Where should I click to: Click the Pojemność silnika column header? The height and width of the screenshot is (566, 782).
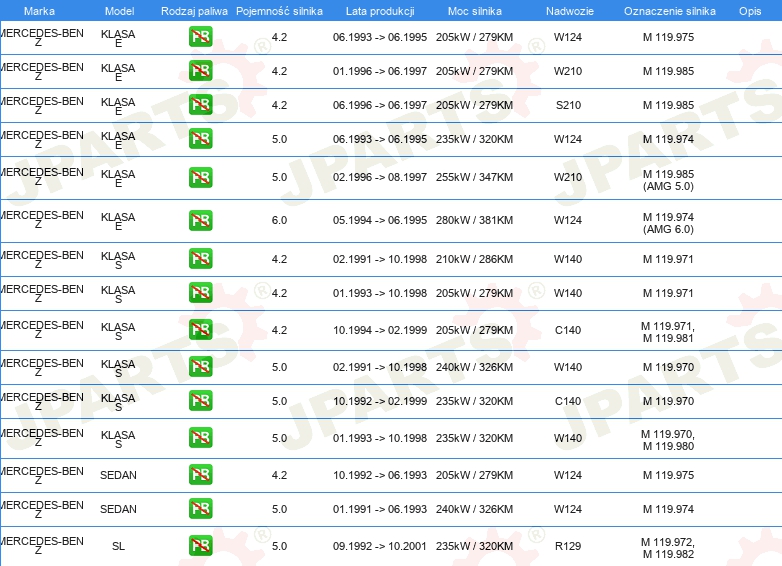[279, 11]
